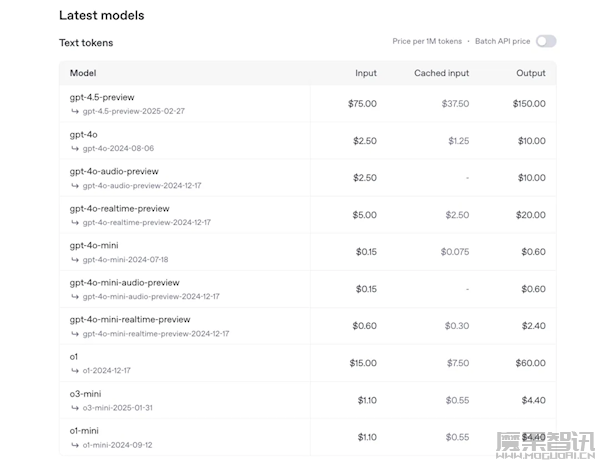Click the $2.40 output price
This screenshot has width=600, height=464.
coord(534,326)
